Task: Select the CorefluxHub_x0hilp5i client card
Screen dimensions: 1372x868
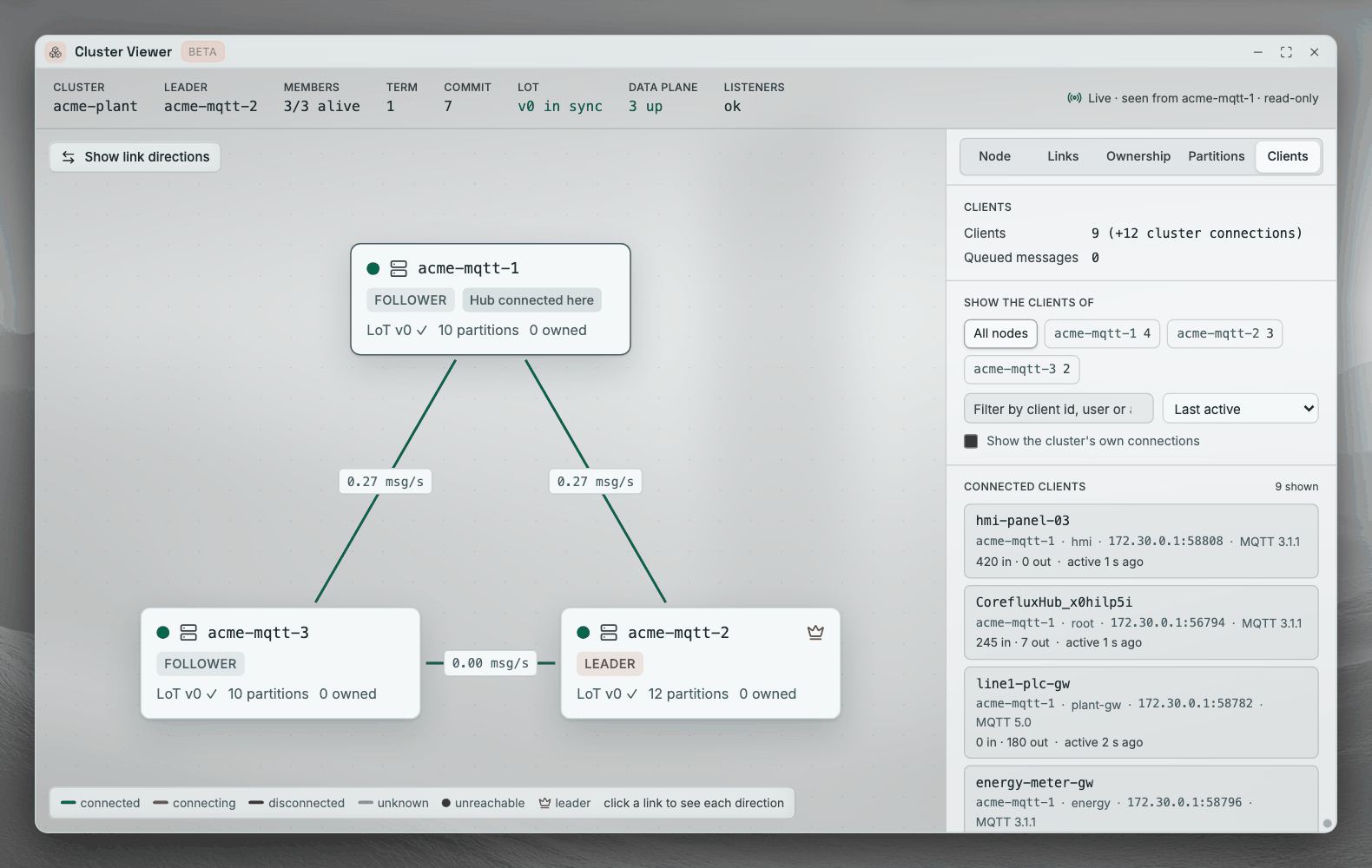Action: point(1141,622)
